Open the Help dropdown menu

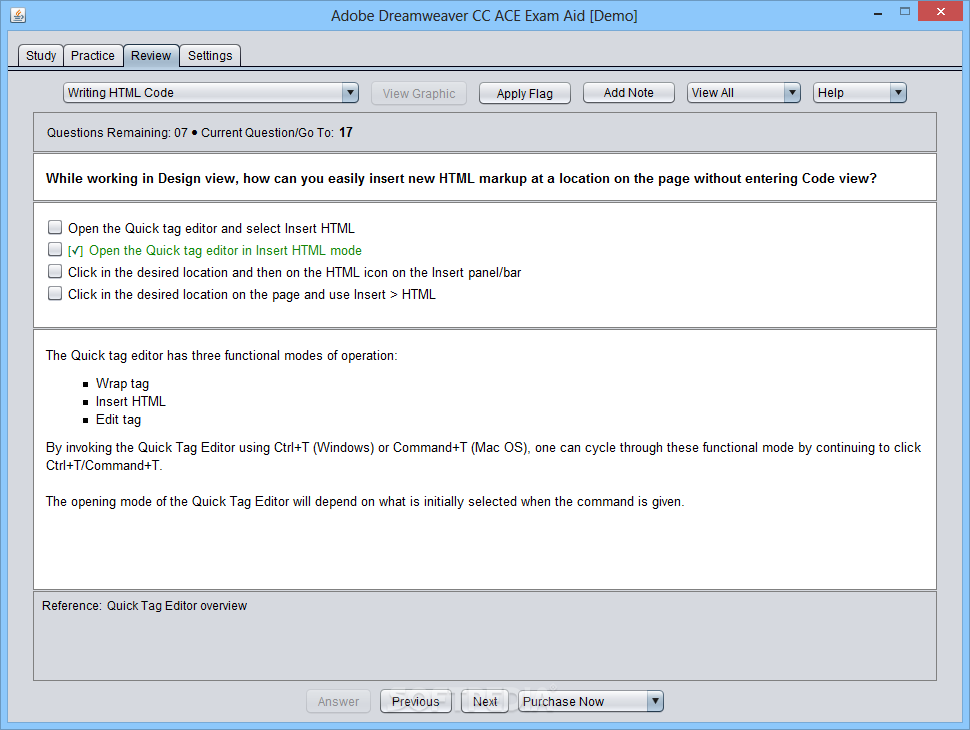click(x=859, y=93)
